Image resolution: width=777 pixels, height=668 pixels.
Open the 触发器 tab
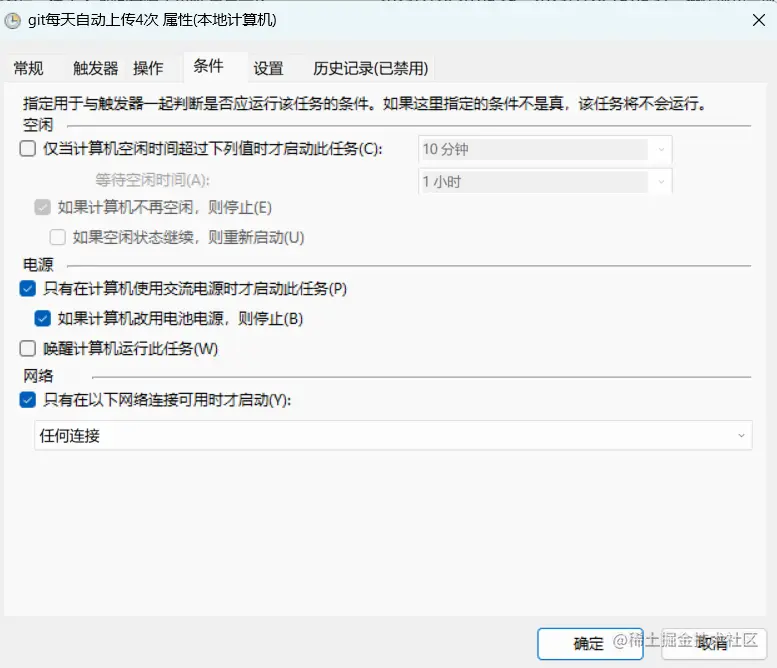(x=95, y=68)
